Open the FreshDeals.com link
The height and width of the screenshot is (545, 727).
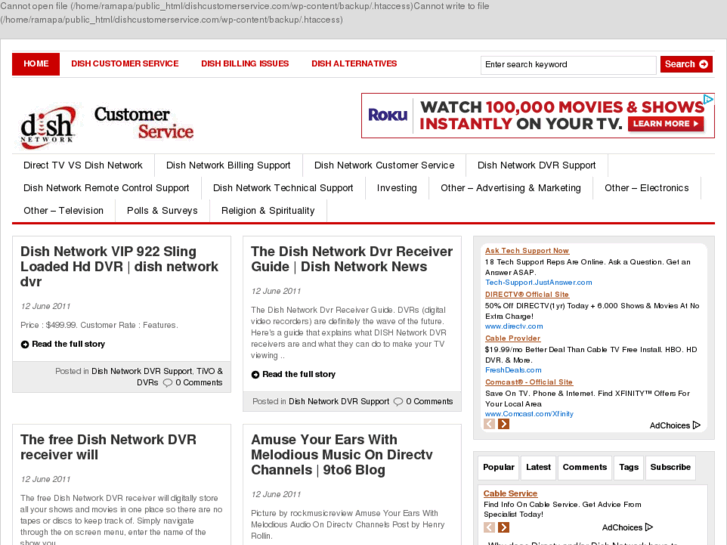pos(513,370)
